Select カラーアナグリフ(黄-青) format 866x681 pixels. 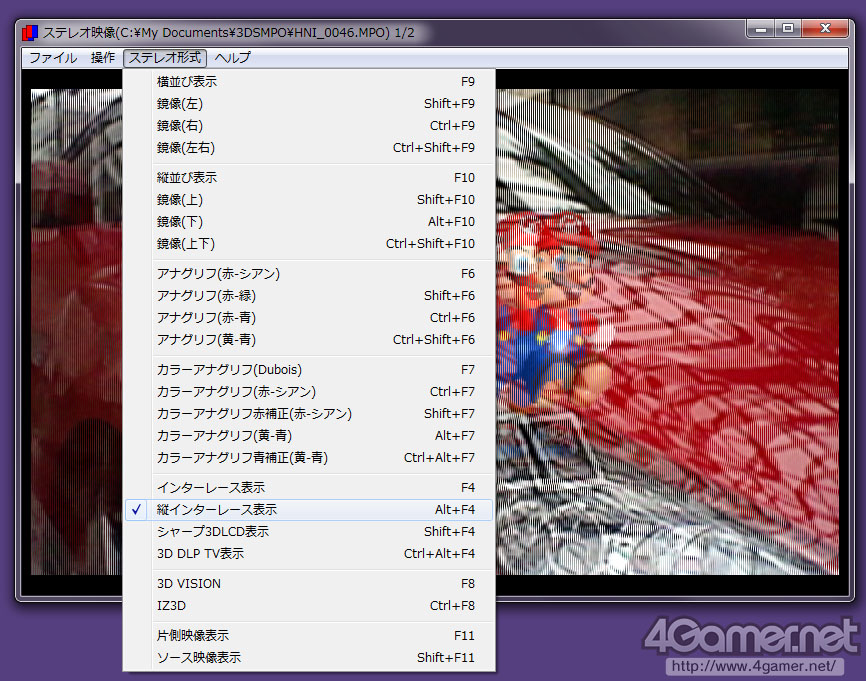coord(309,436)
